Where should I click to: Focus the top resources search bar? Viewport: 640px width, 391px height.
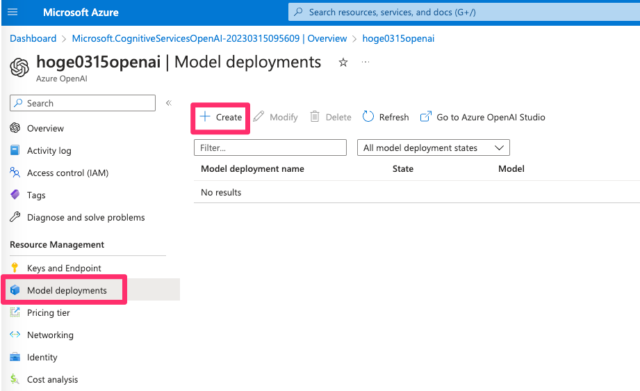click(x=464, y=12)
